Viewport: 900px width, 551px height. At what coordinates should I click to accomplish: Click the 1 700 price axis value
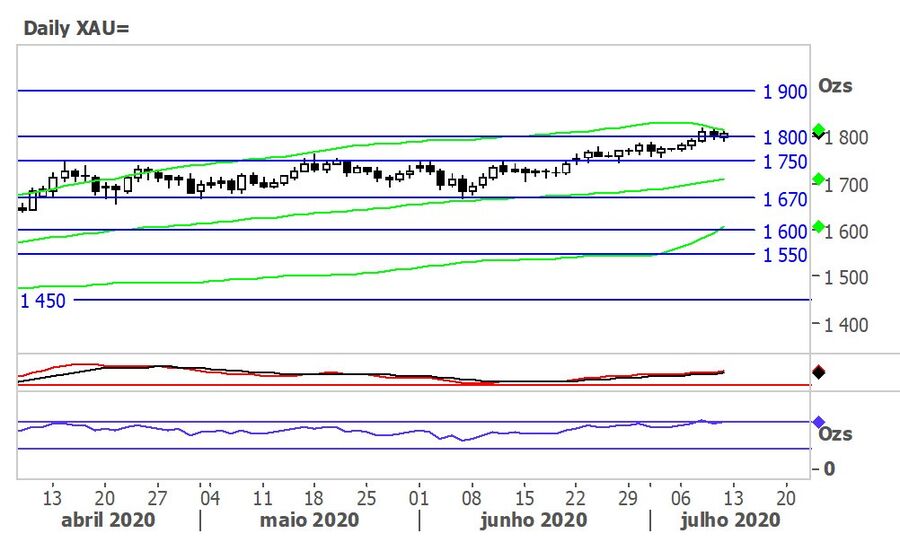pos(845,185)
